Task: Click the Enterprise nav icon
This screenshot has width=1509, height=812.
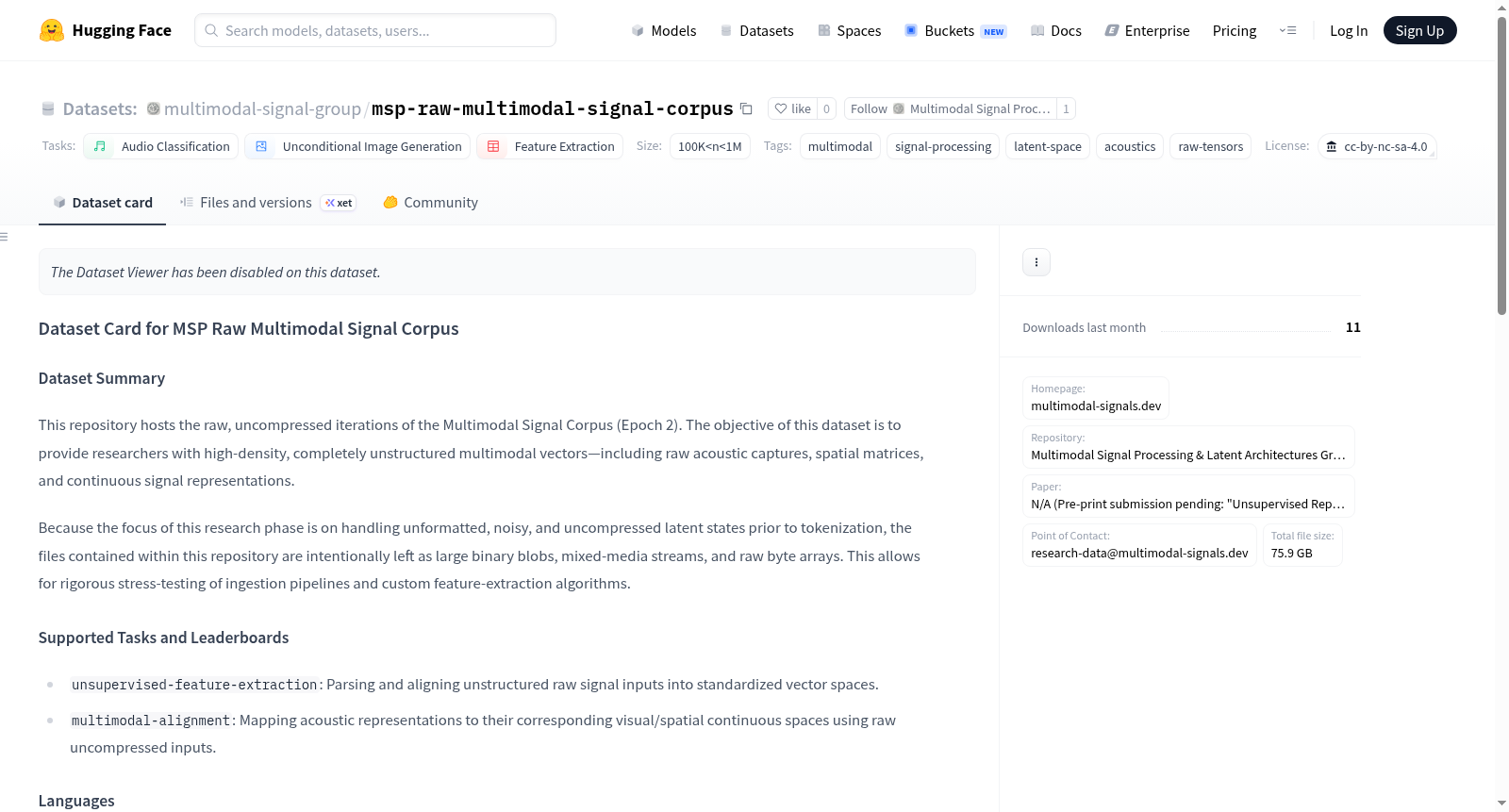Action: tap(1112, 31)
